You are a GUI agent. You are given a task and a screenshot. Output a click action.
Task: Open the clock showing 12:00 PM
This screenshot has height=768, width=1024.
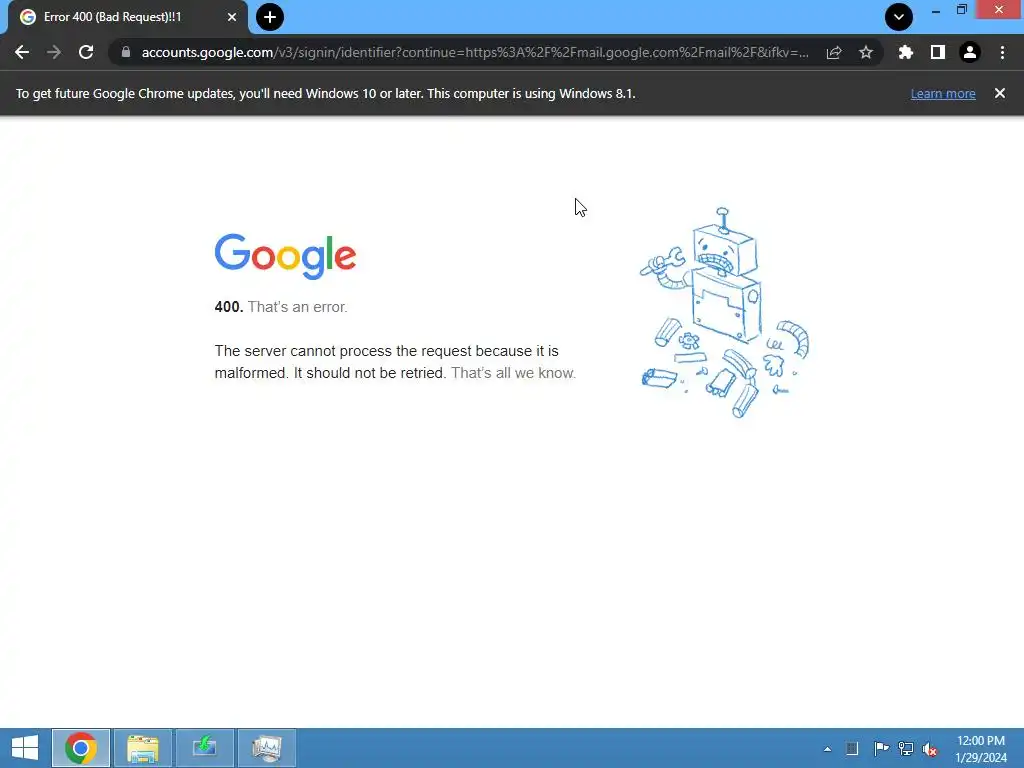(980, 748)
